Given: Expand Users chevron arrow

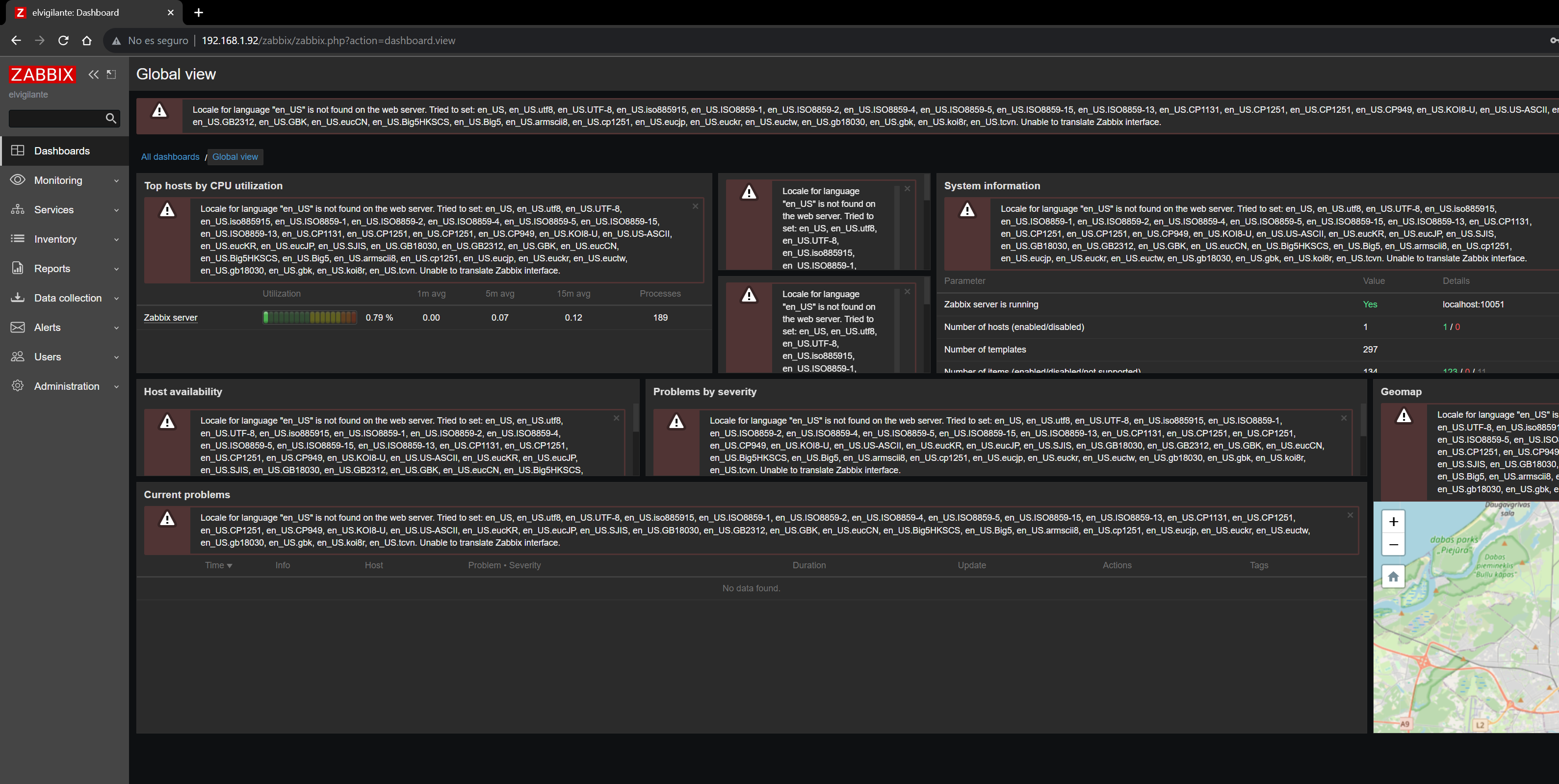Looking at the screenshot, I should coord(116,357).
